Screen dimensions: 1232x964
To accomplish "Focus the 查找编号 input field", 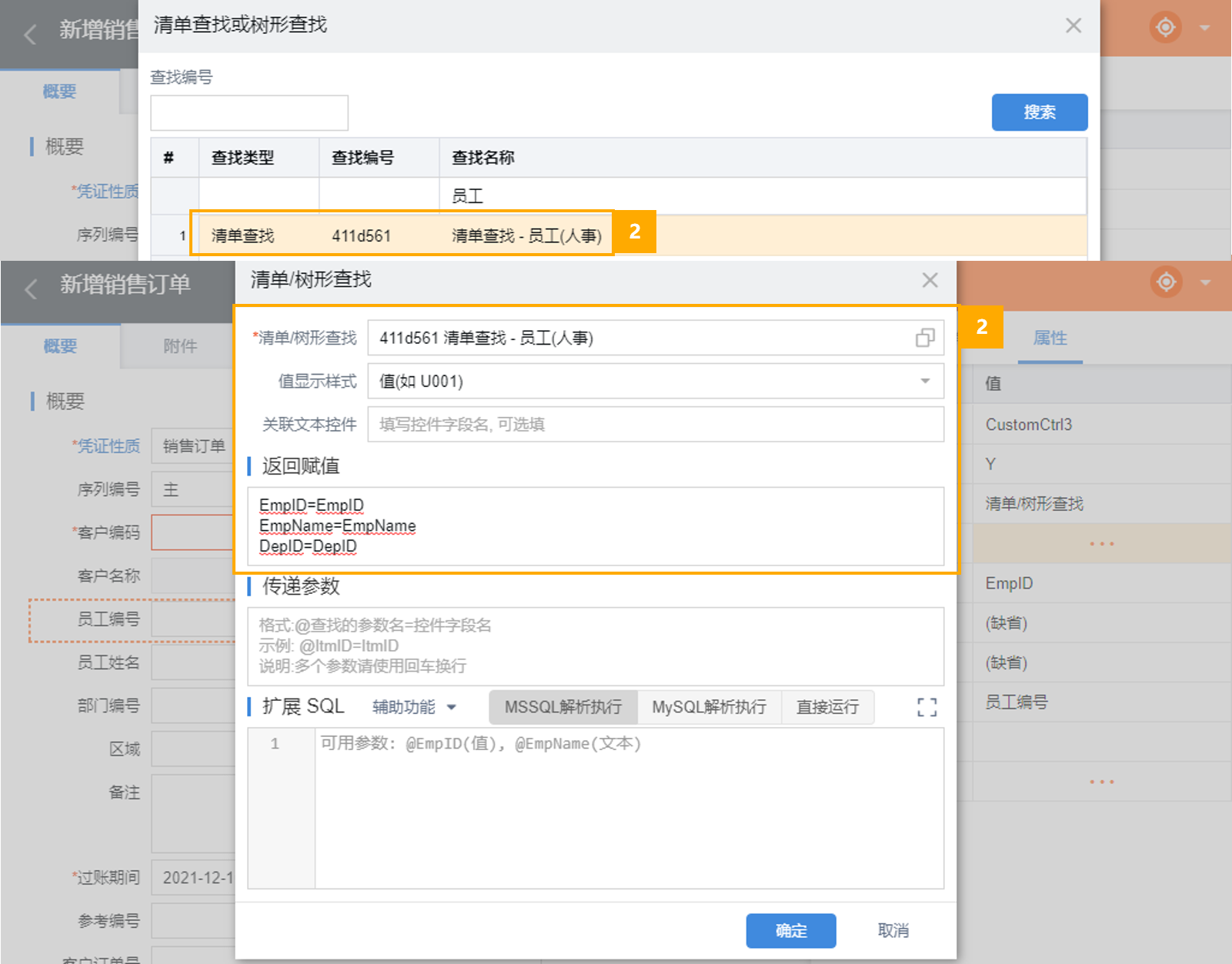I will 249,113.
